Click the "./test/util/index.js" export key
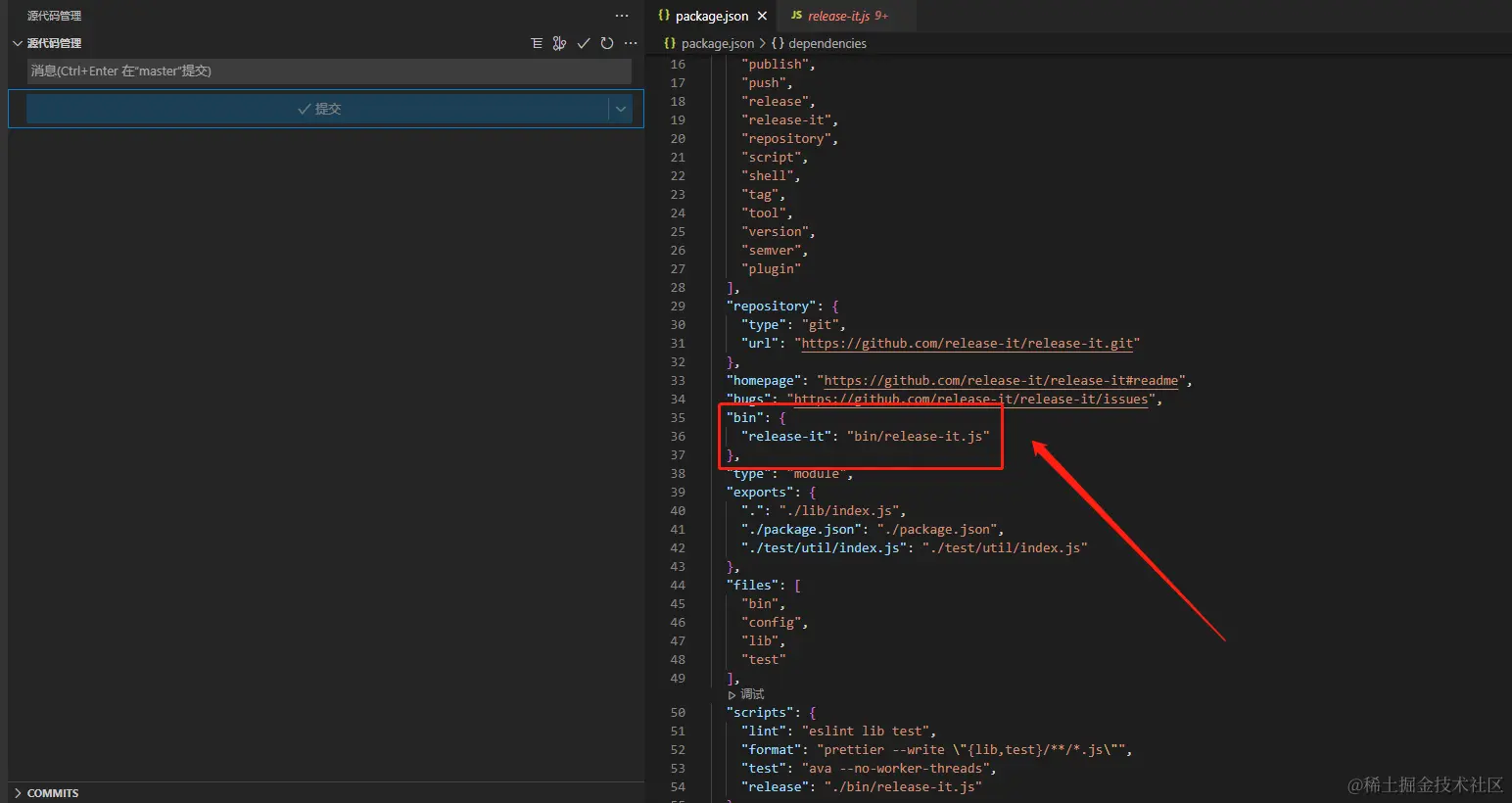Screen dimensions: 1512x803 (x=824, y=548)
